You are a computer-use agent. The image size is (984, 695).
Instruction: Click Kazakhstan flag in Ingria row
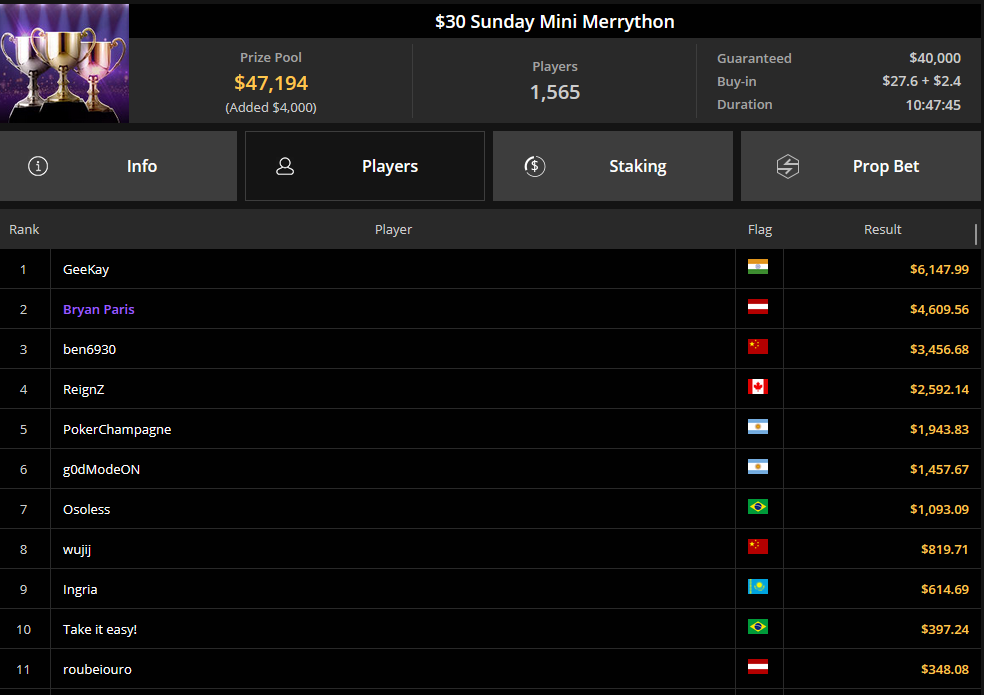click(758, 587)
